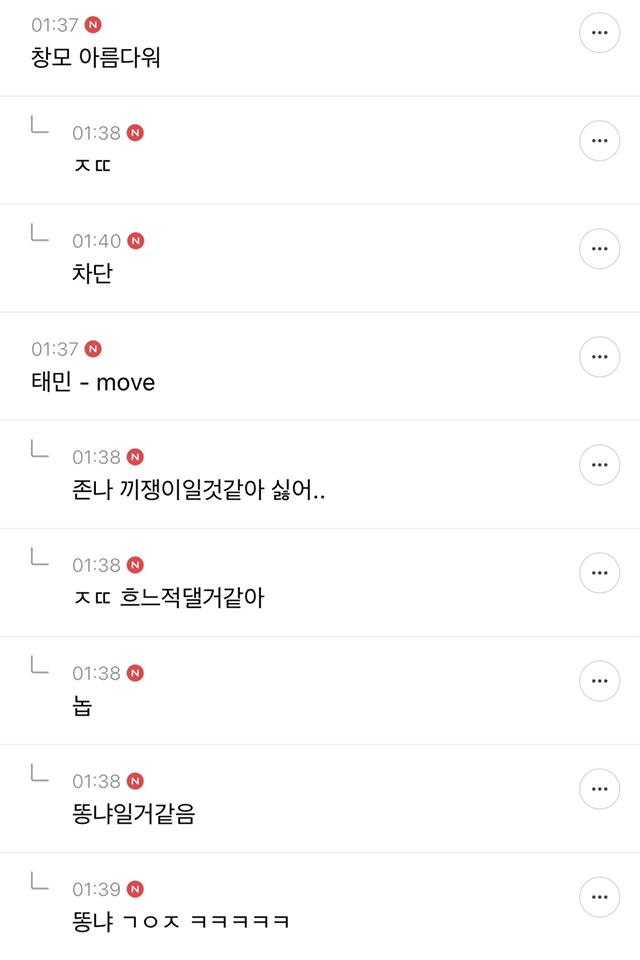Tap options on '똥냐 ㄱㅇㅈ ㅋㅋㅋㅋㅋ' reply
This screenshot has height=960, width=640.
coord(599,897)
